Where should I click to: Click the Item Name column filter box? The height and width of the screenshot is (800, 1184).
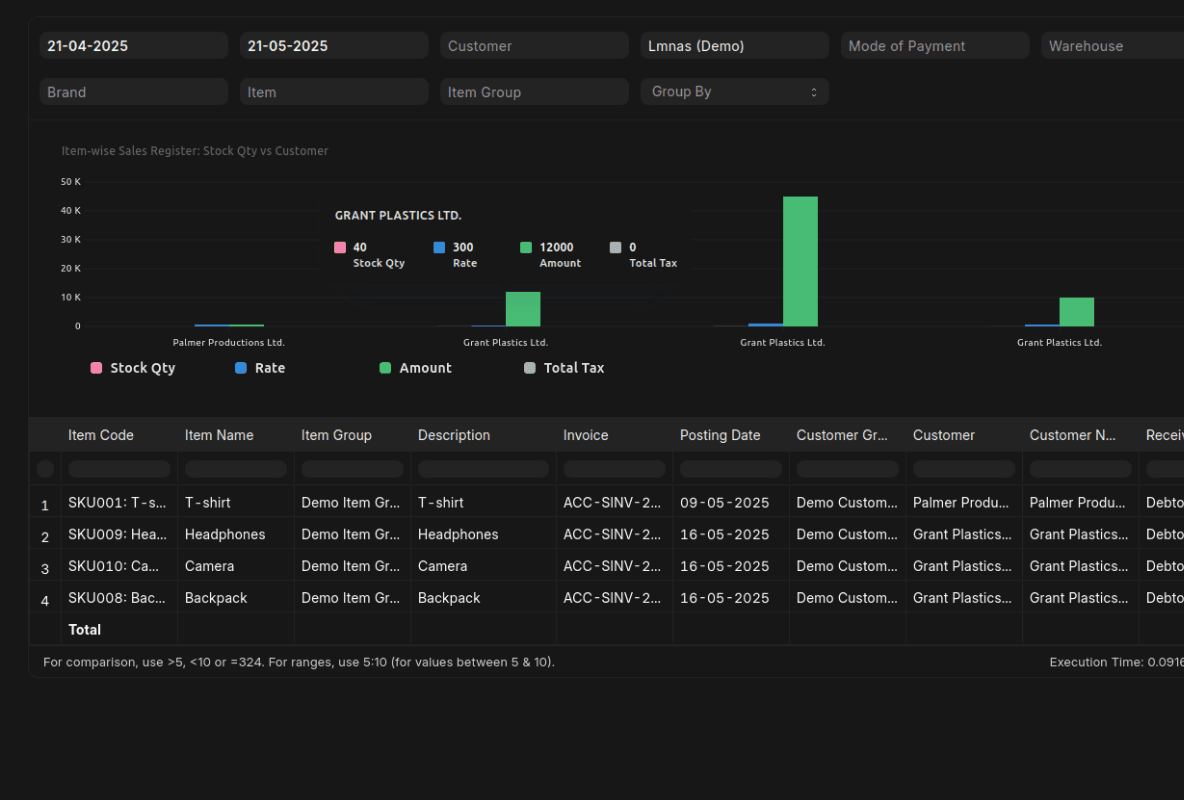[235, 468]
